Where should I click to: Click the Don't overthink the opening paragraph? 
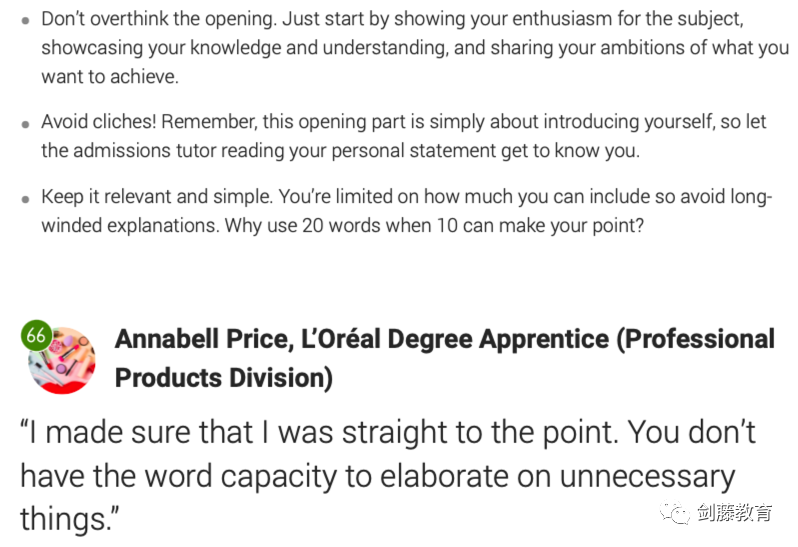tap(415, 47)
